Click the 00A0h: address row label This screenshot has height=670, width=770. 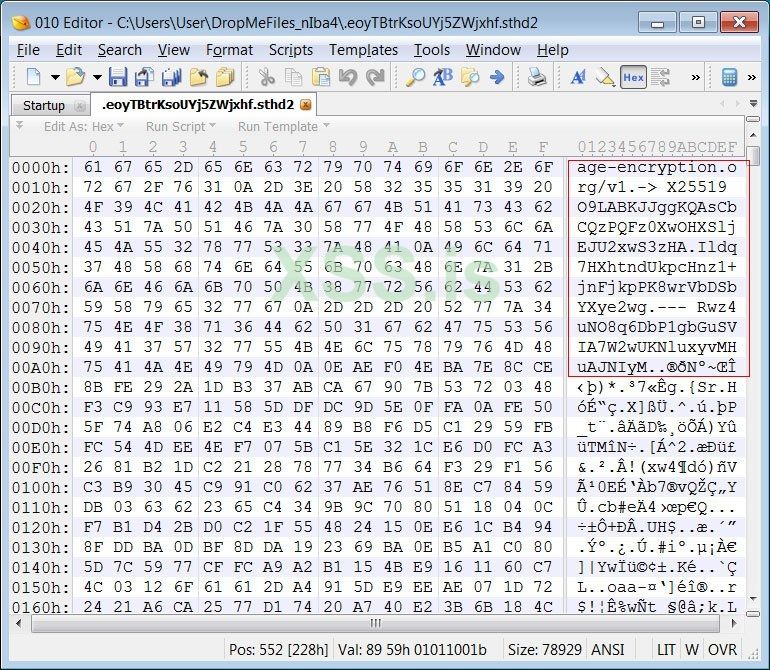click(x=41, y=368)
